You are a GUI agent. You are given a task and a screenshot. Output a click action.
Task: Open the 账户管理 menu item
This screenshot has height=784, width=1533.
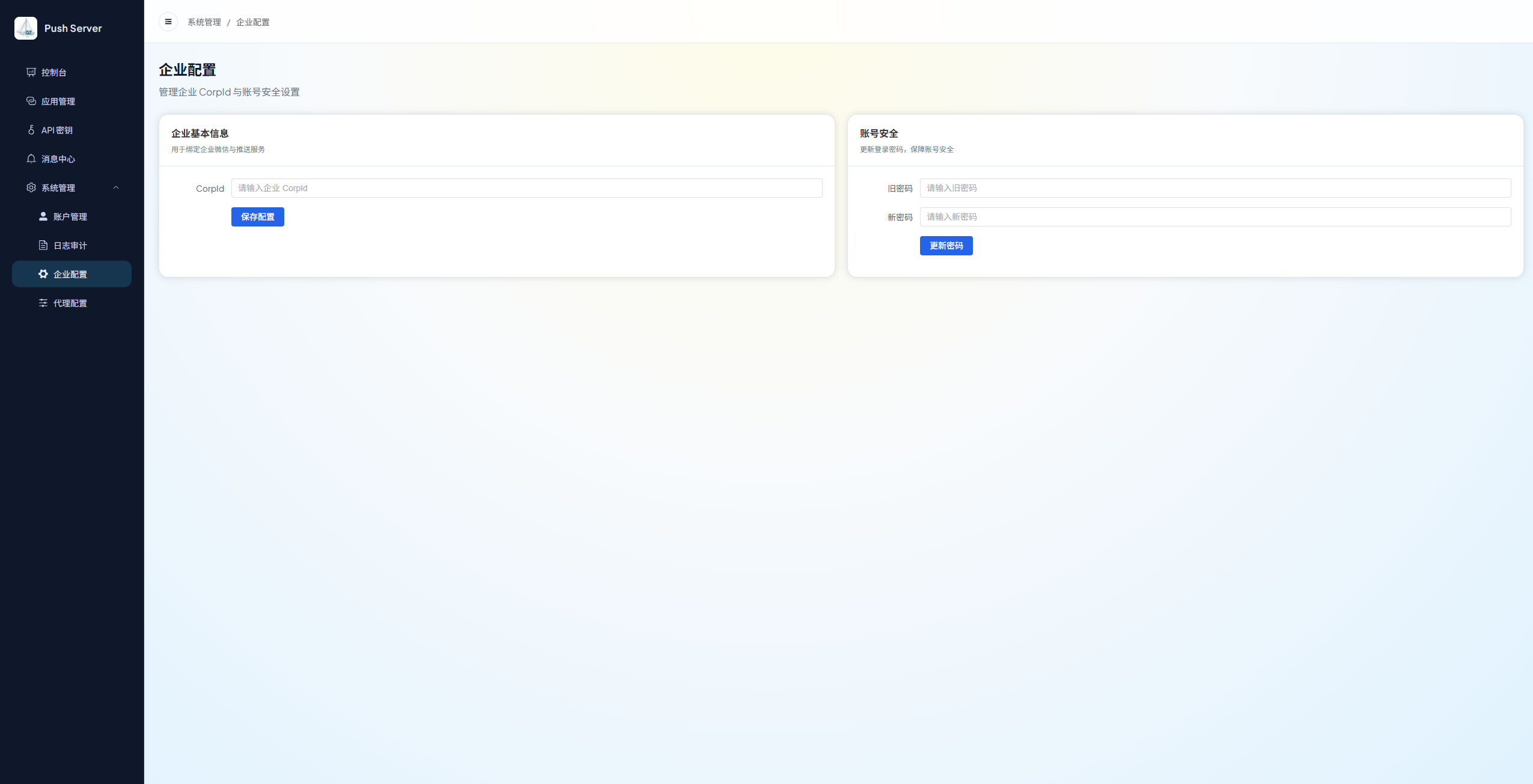70,217
